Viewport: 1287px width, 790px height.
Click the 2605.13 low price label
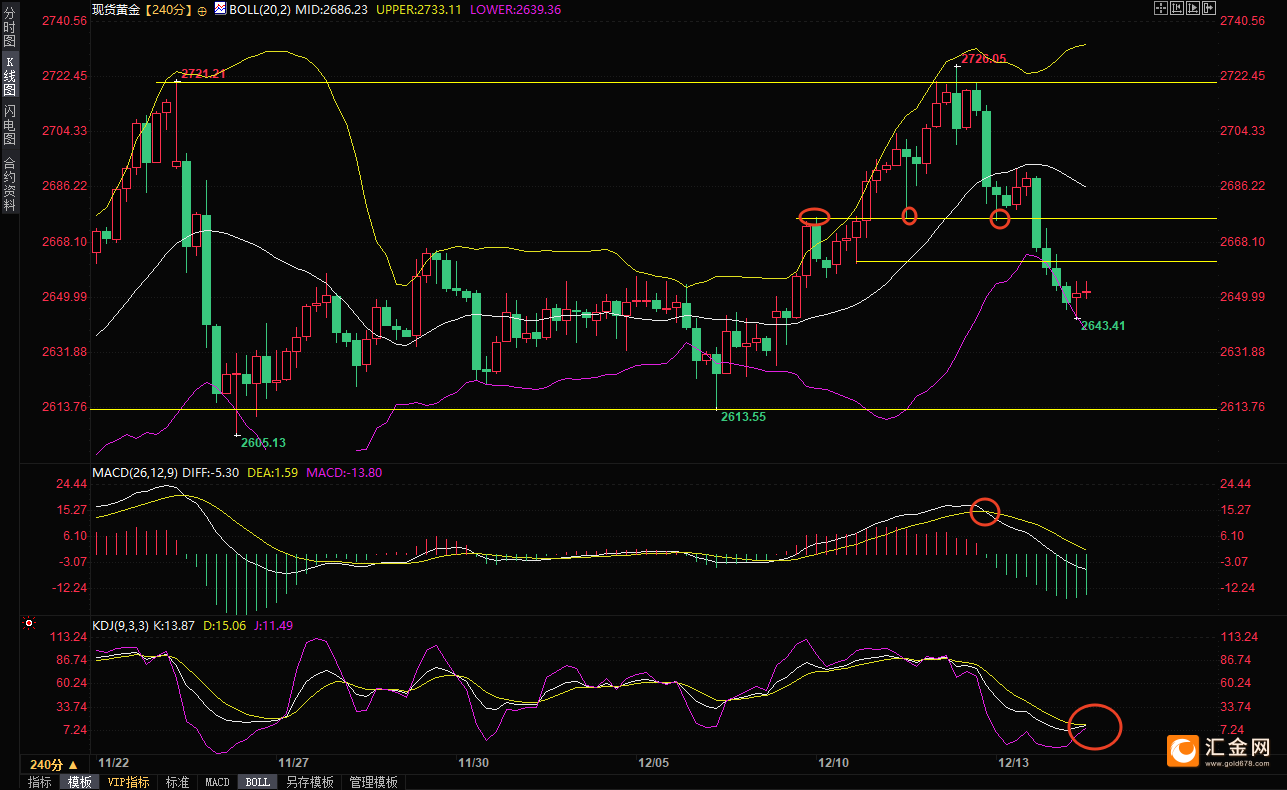pos(263,442)
